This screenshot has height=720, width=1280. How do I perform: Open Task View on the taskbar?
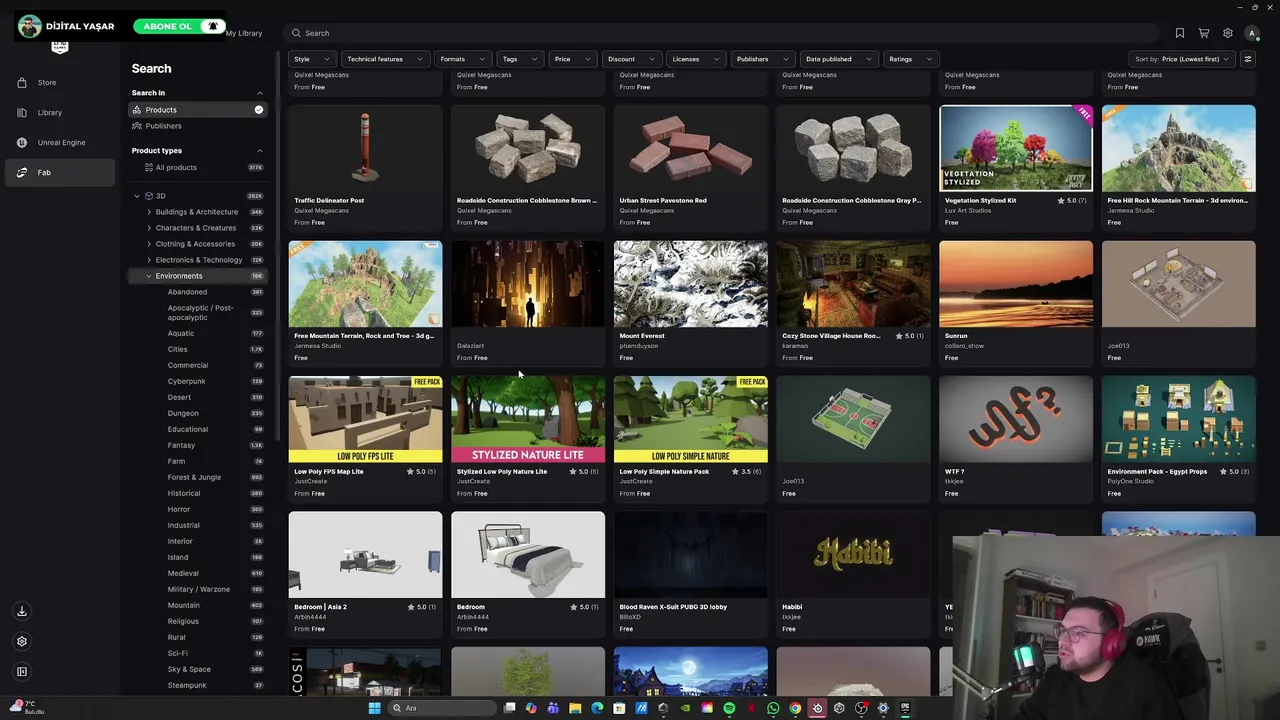tap(509, 708)
